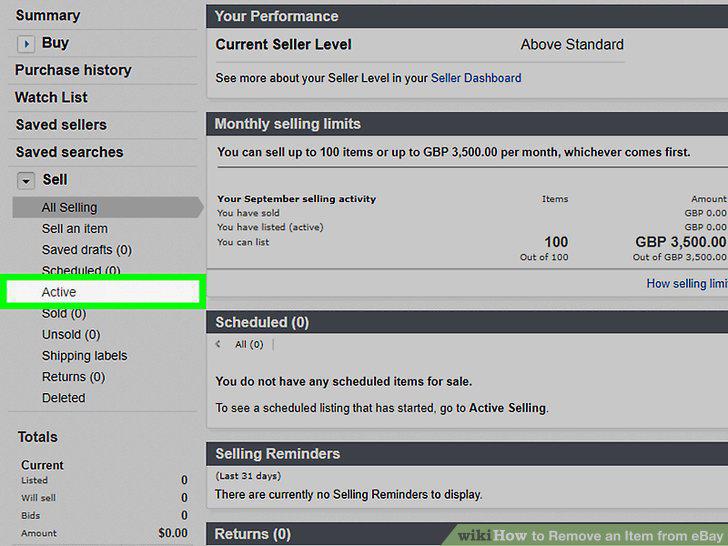Expand the Buy section arrow
The image size is (728, 546).
click(26, 44)
